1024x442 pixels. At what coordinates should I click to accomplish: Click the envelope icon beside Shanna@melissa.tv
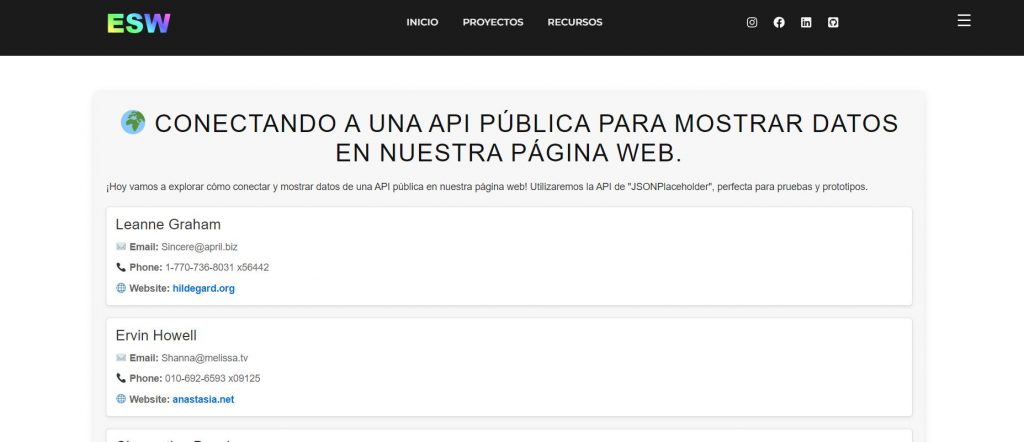121,358
